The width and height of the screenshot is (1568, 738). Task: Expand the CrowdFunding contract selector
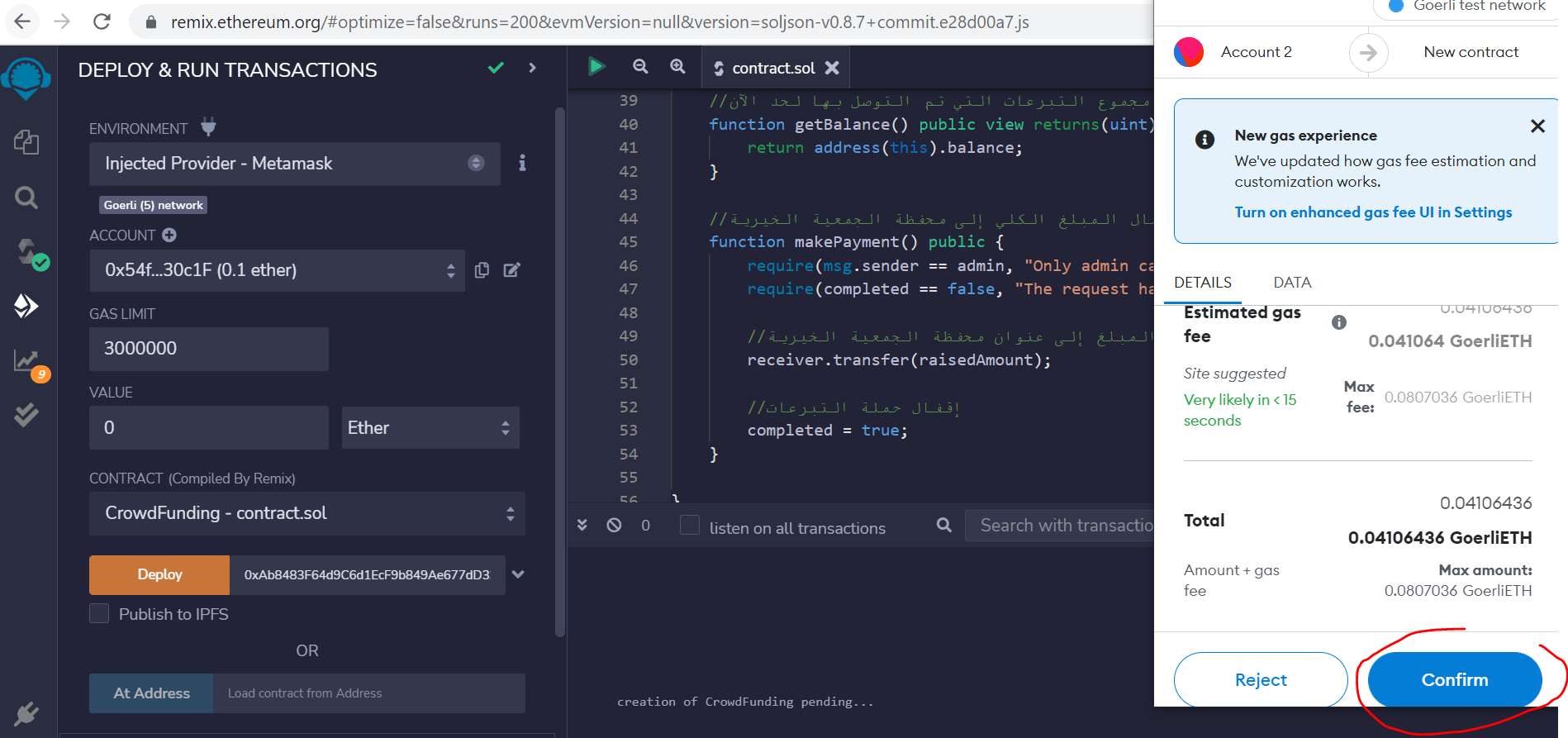306,513
